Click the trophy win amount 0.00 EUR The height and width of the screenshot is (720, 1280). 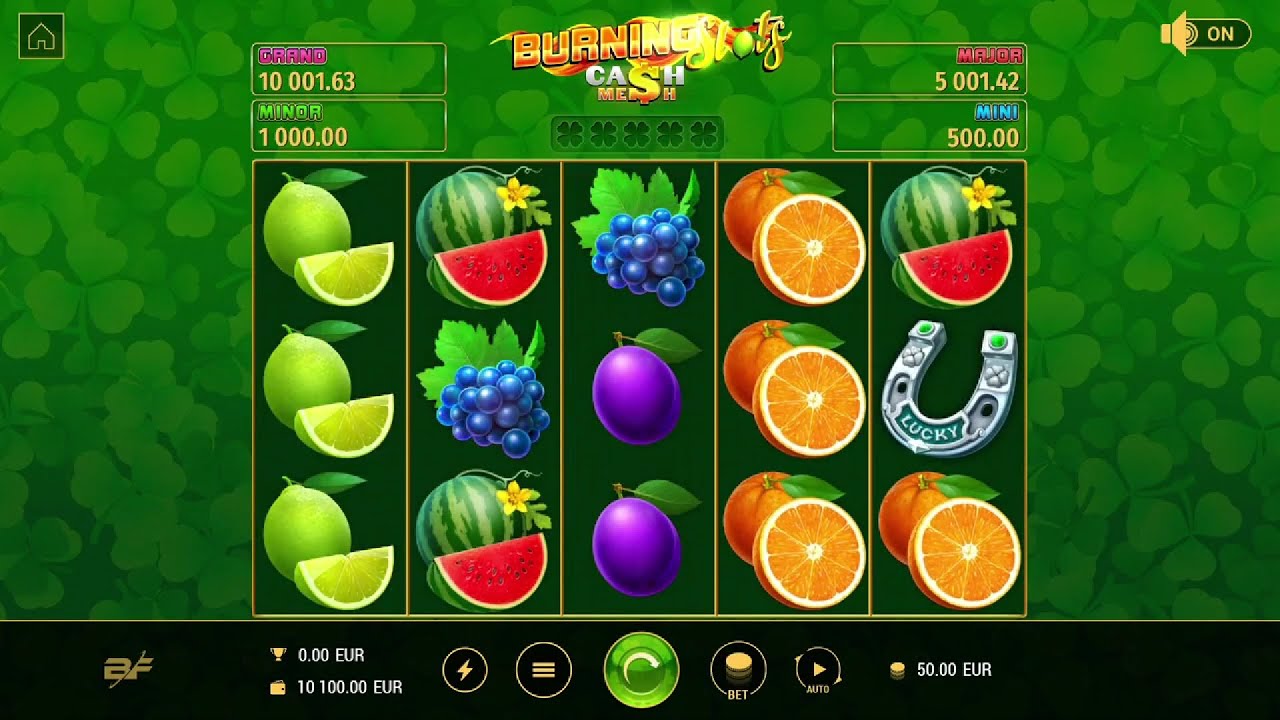coord(318,655)
